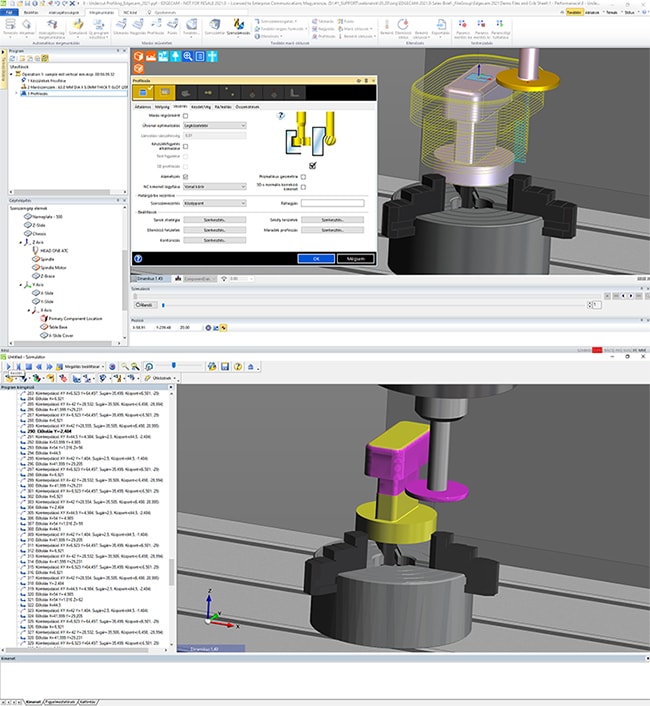Click the blue up-arrow icon in viewport toolbar
This screenshot has width=650, height=706.
pyautogui.click(x=176, y=56)
